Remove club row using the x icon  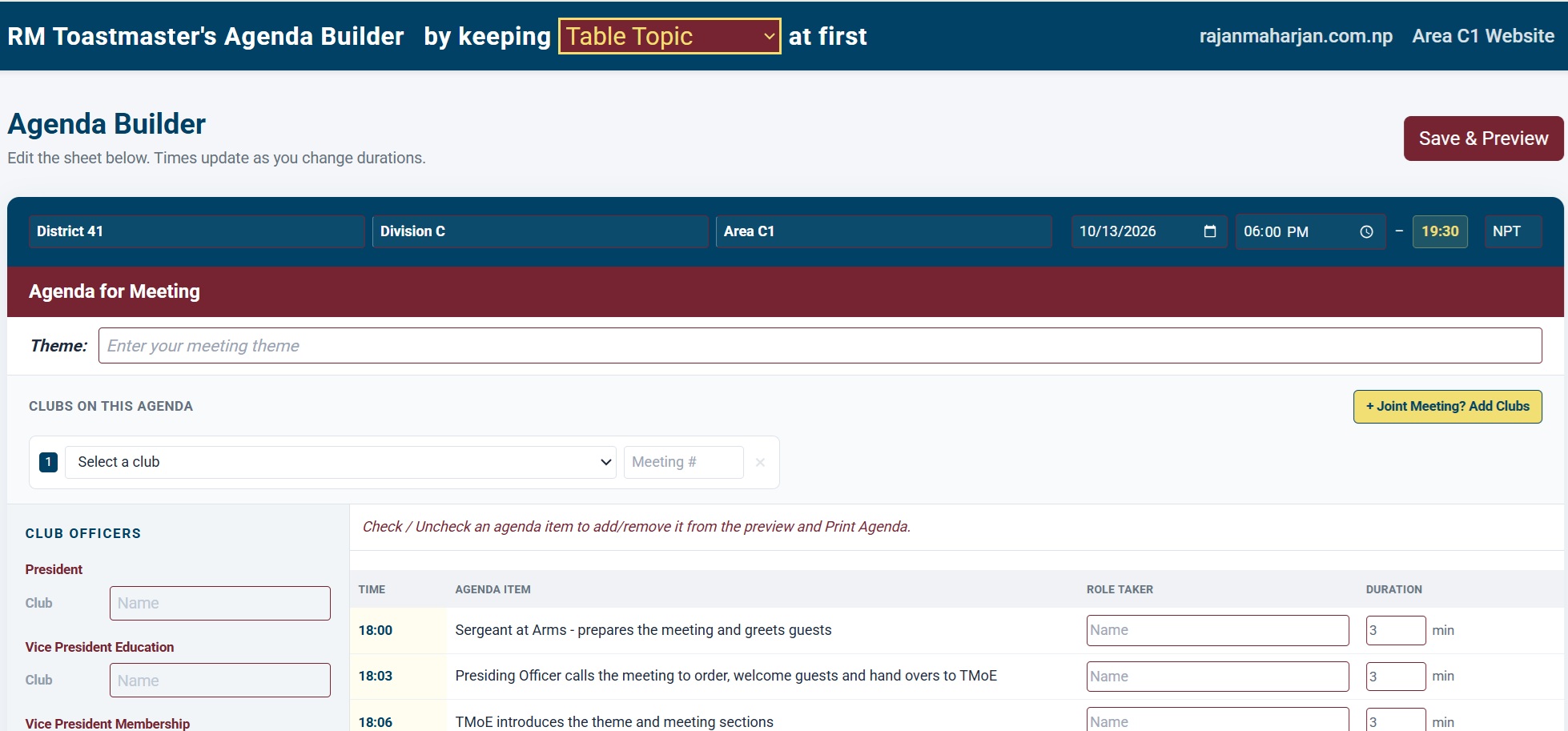click(760, 462)
